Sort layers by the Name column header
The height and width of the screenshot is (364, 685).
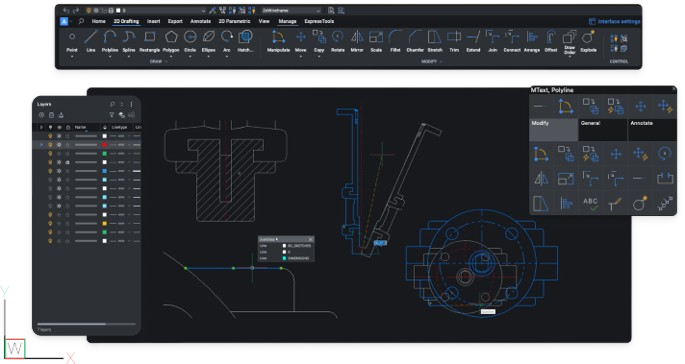pyautogui.click(x=80, y=127)
